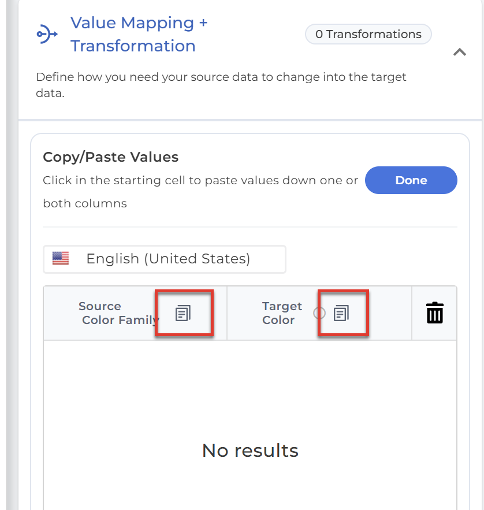Click the 'Click in the starting cell' instruction text

200,192
